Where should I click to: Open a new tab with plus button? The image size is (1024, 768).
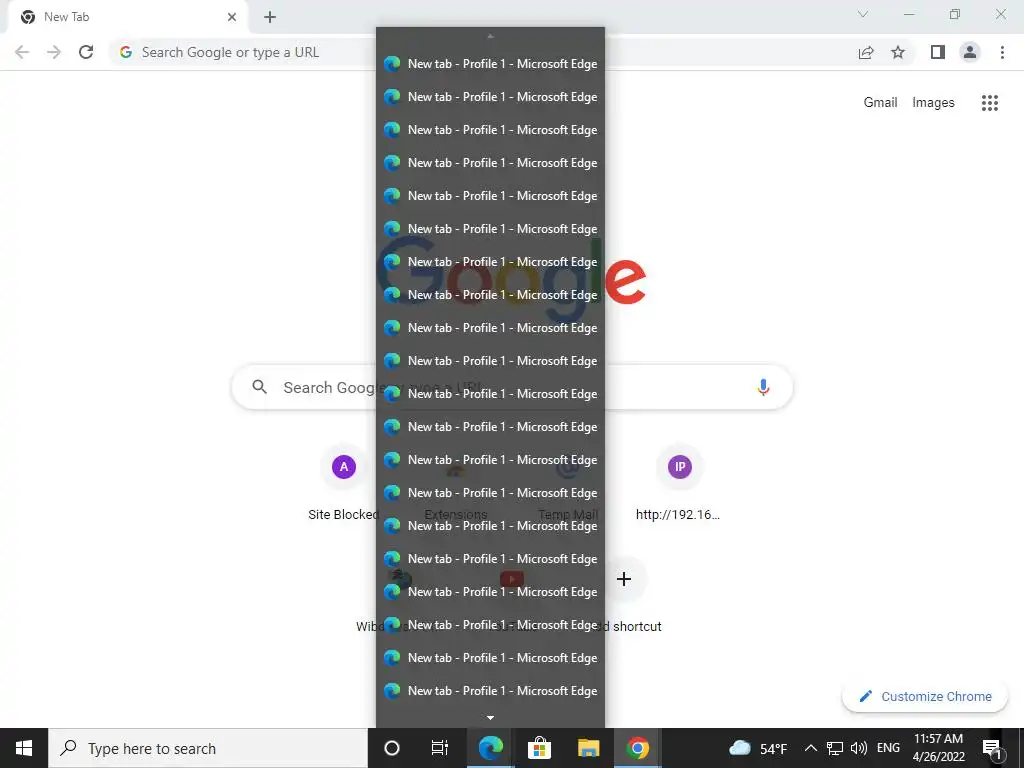(x=270, y=17)
